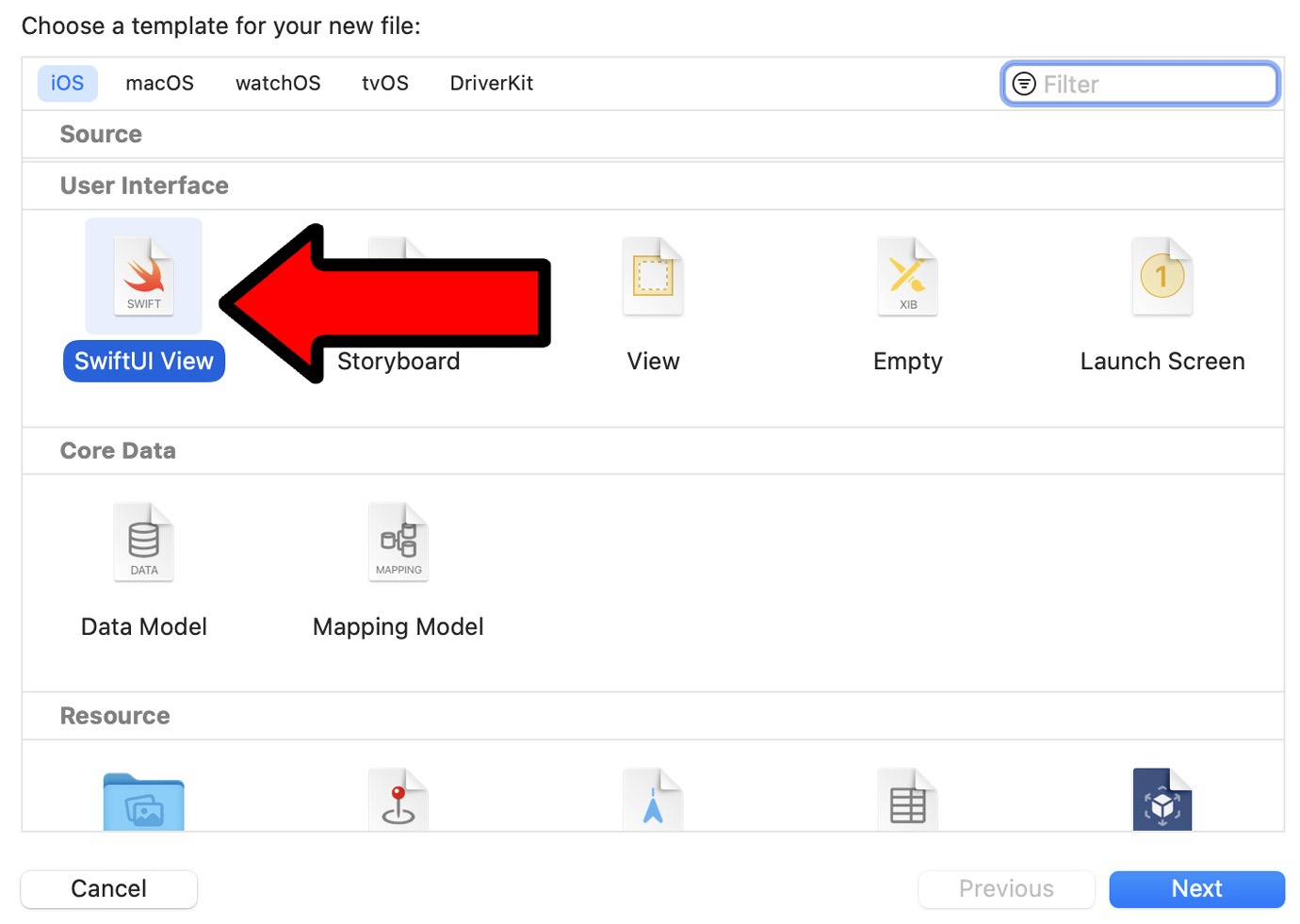Switch to the macOS platform tab
This screenshot has width=1300, height=924.
click(x=160, y=83)
